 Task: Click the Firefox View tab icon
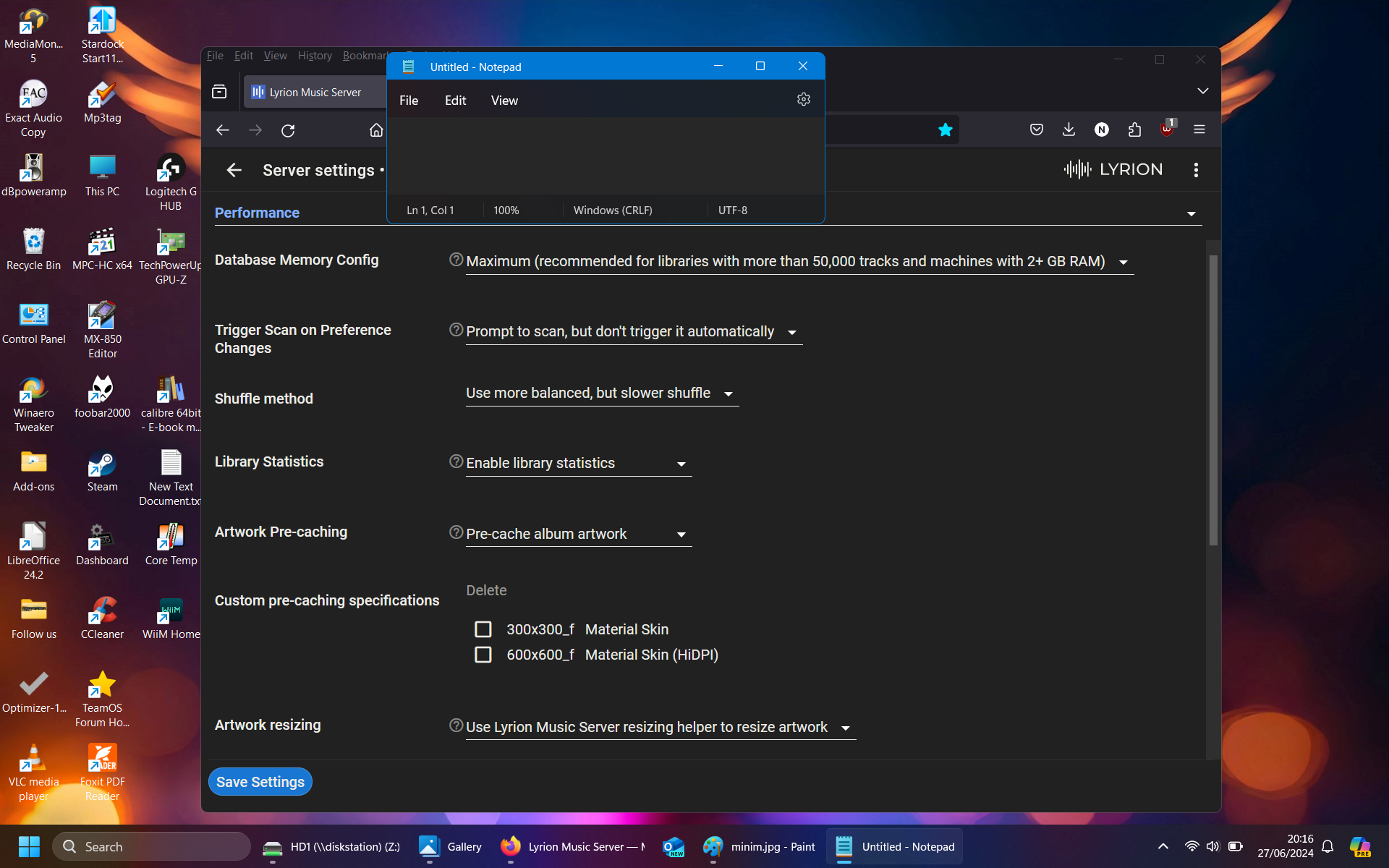[219, 92]
